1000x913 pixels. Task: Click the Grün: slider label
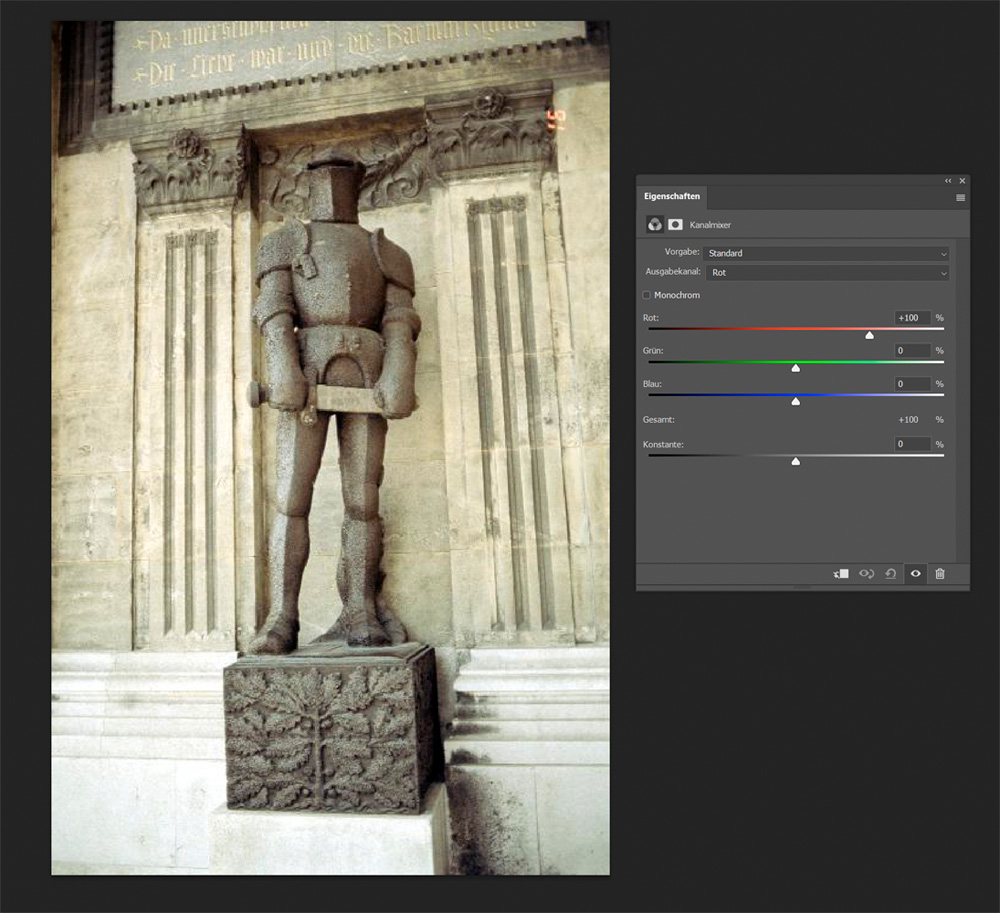[653, 351]
